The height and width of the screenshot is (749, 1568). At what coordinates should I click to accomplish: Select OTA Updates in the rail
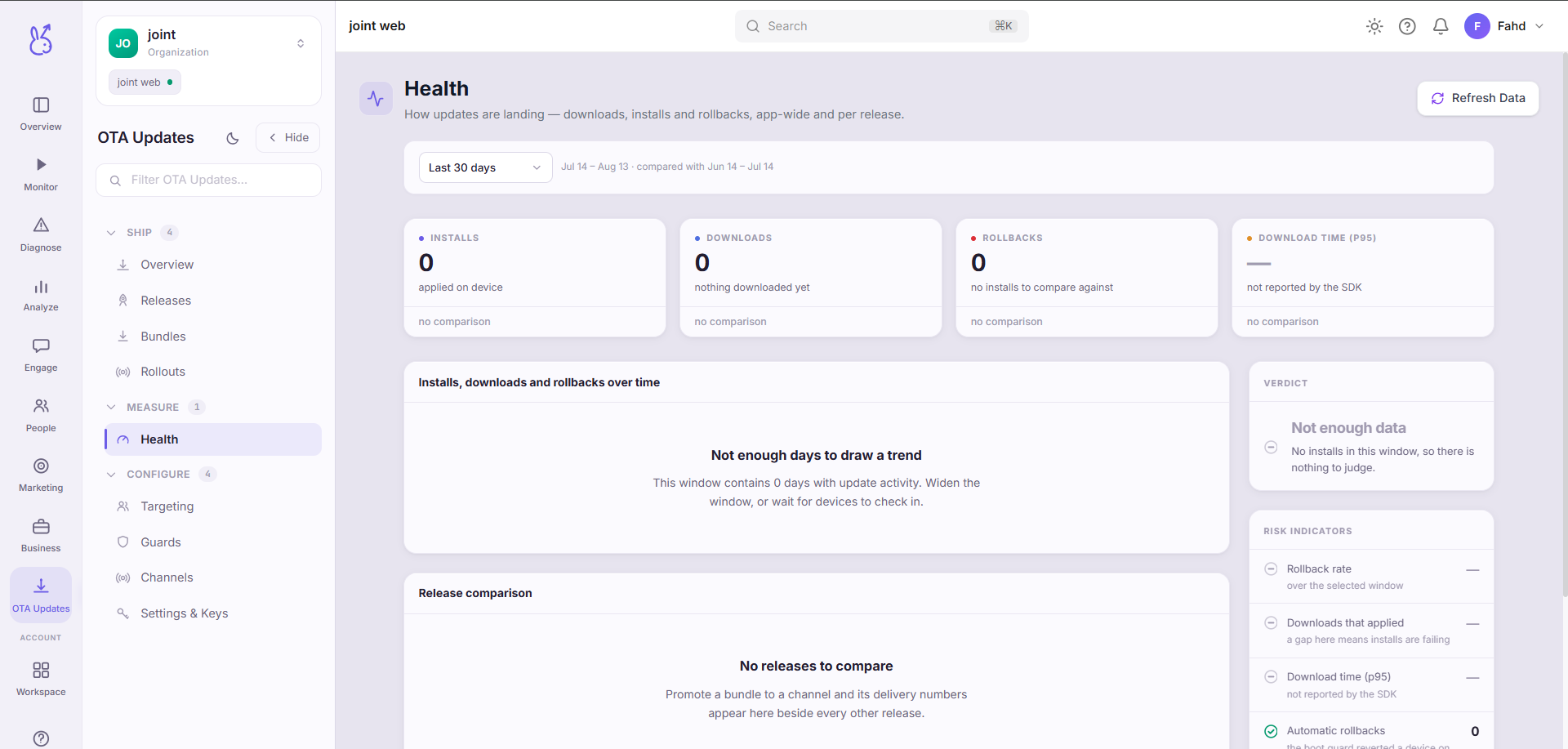pyautogui.click(x=41, y=595)
